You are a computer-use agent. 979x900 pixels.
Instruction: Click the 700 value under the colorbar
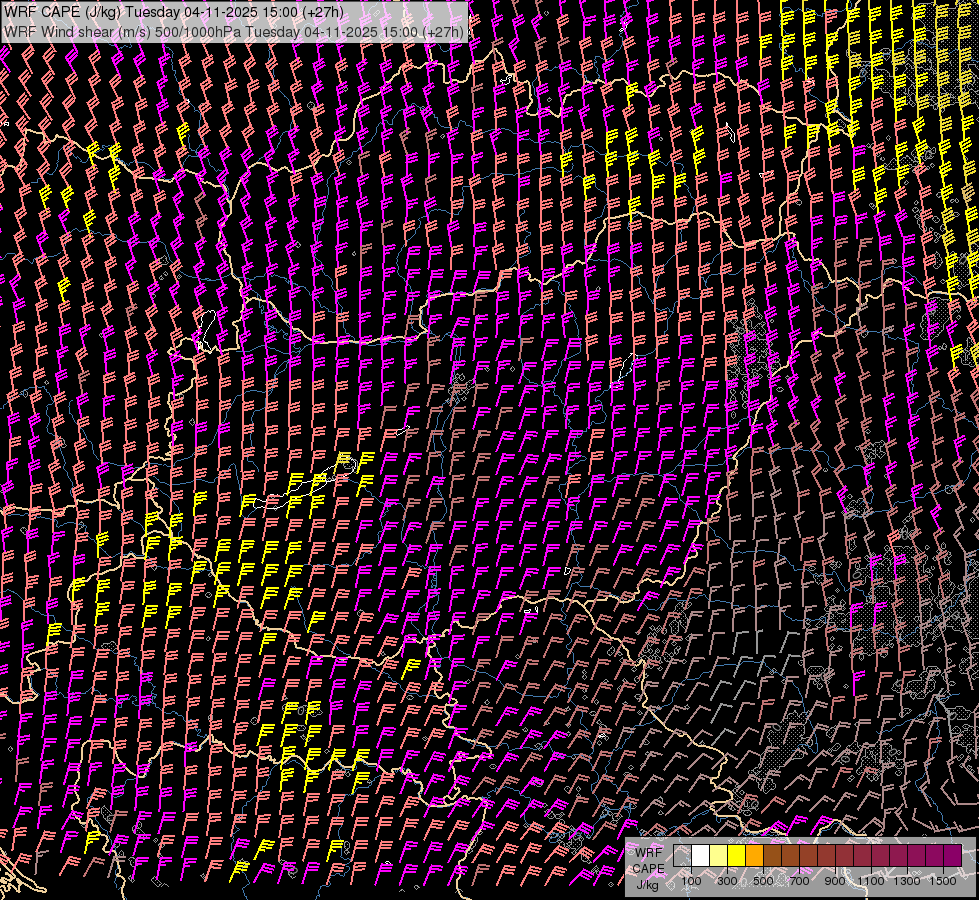coord(799,881)
